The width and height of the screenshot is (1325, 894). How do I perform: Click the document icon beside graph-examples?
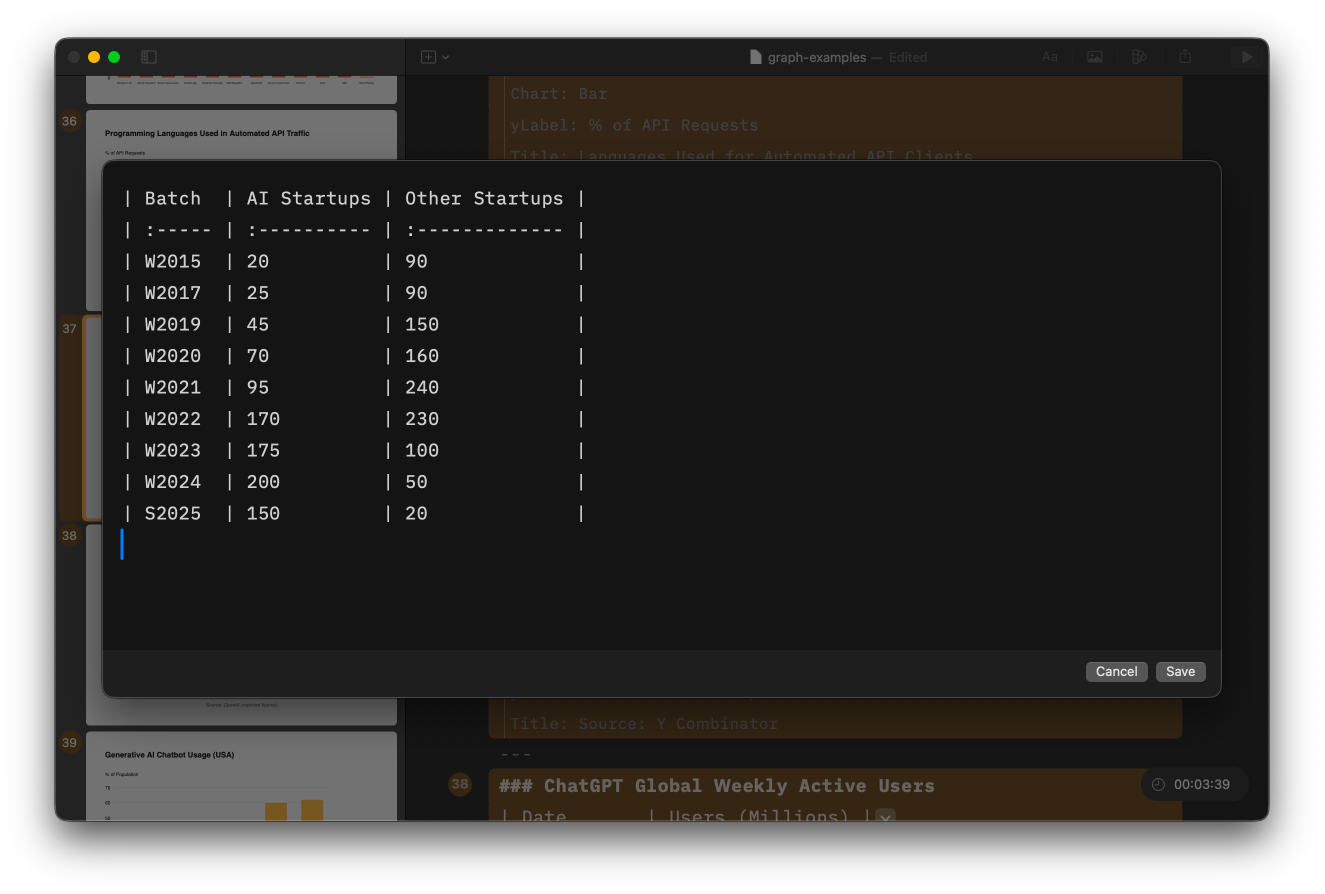pos(755,57)
